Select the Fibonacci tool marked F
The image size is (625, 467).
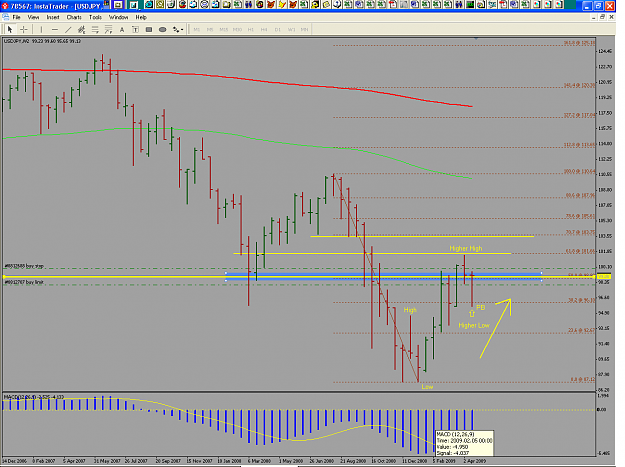(108, 29)
